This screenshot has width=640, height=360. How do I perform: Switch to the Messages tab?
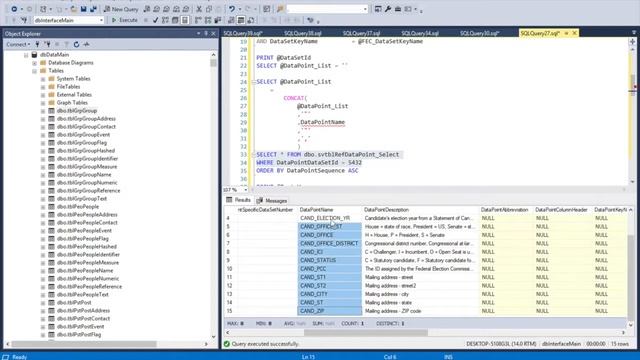[x=272, y=201]
